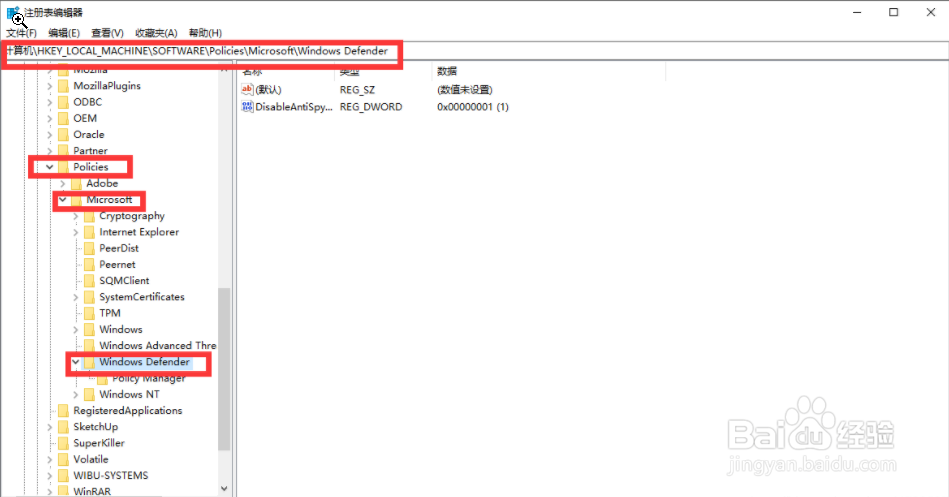Expand the ODBC key
This screenshot has height=497, width=949.
tap(50, 102)
